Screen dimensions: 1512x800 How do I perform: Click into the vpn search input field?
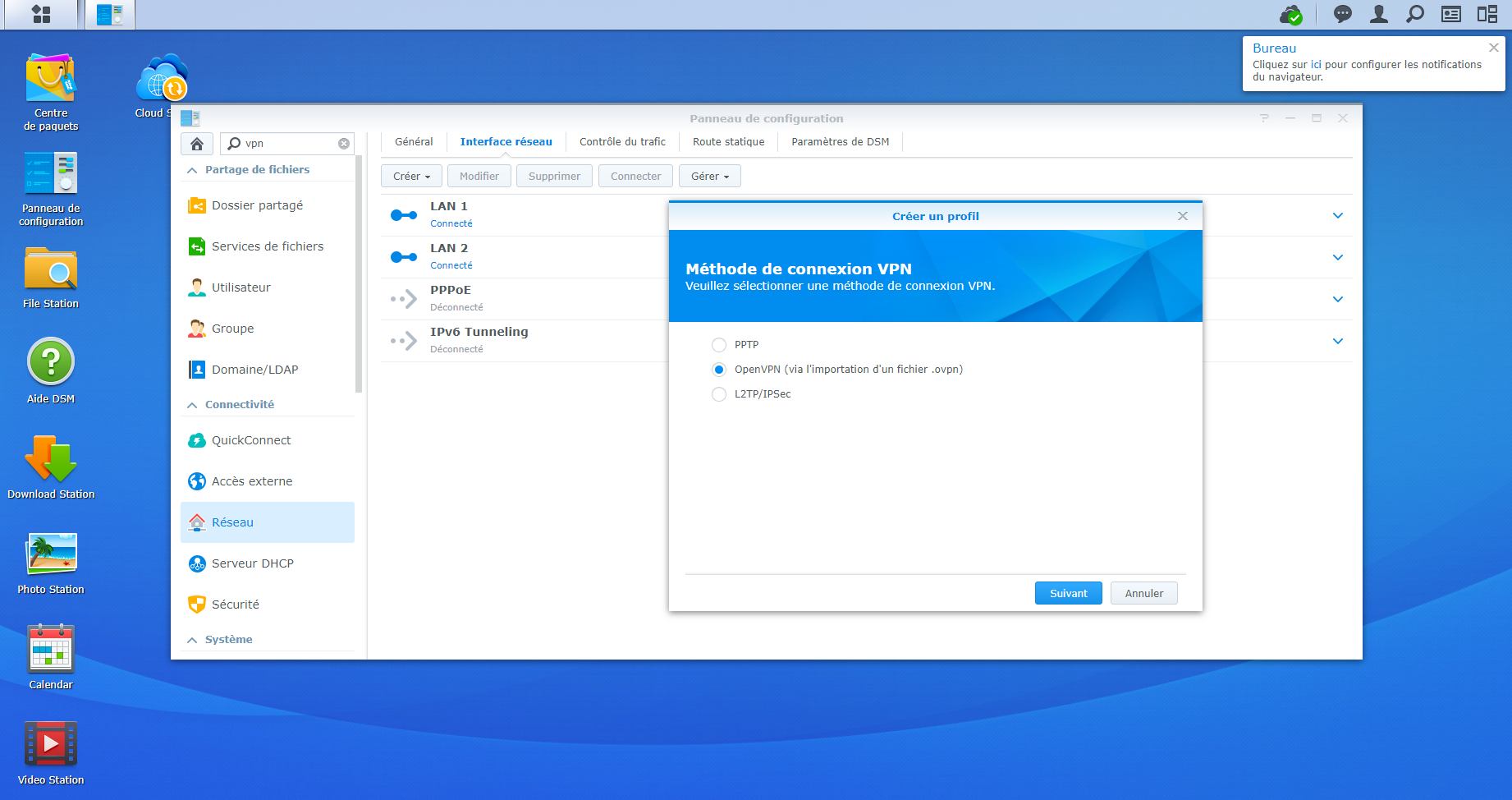[x=289, y=144]
